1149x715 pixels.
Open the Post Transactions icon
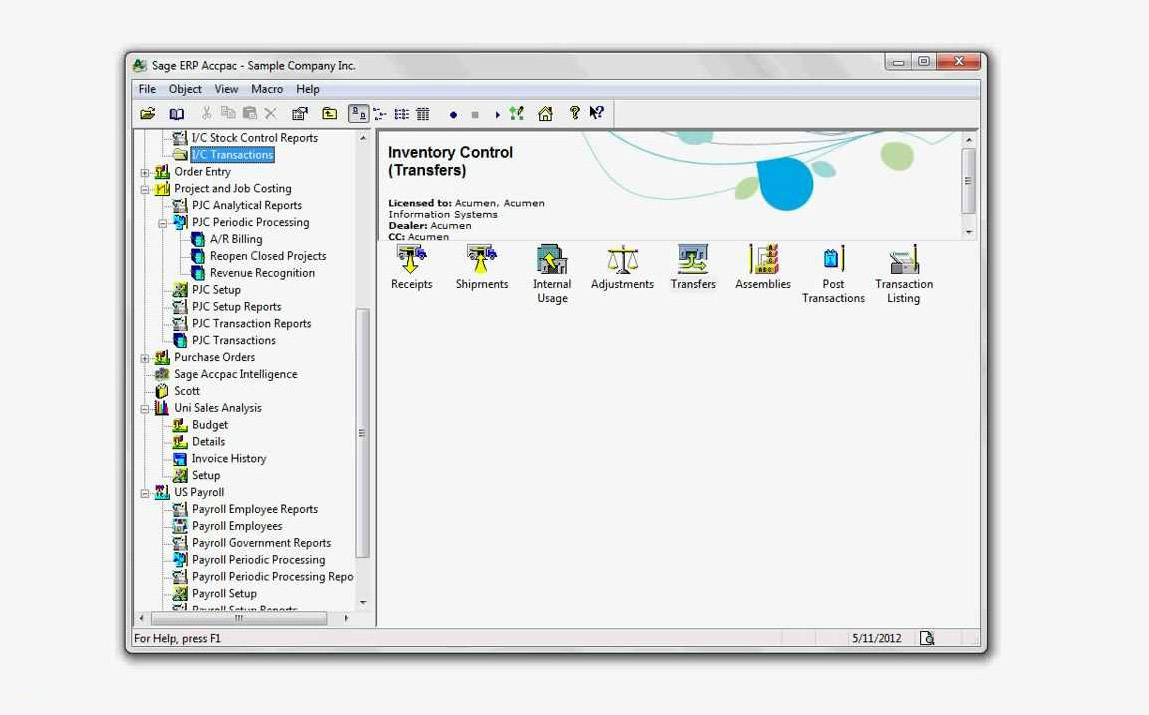click(833, 274)
